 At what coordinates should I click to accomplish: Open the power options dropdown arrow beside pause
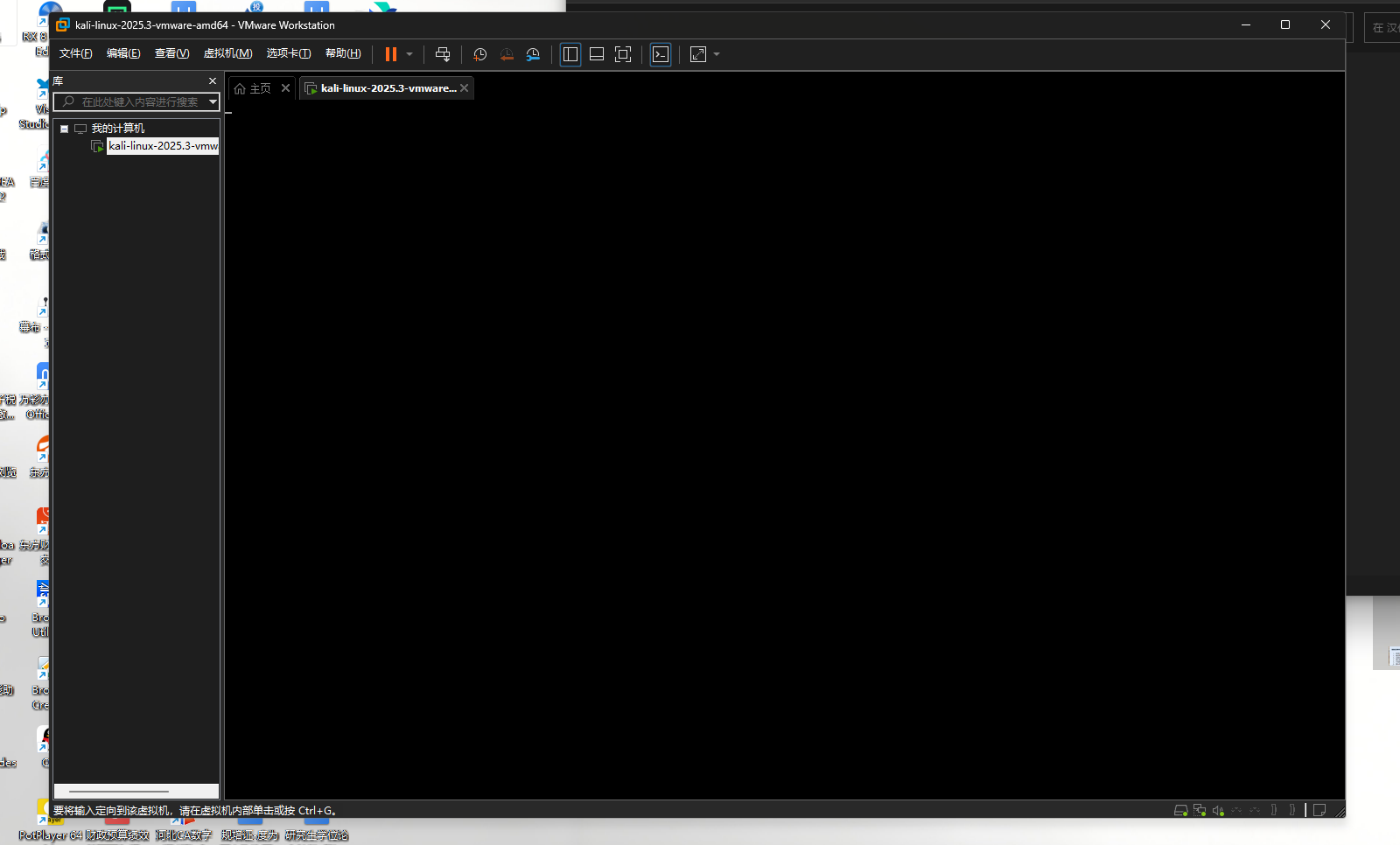click(x=409, y=54)
